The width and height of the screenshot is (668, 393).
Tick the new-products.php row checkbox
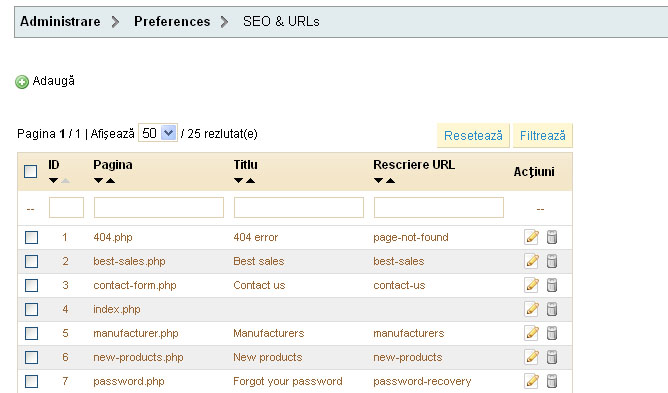click(31, 357)
